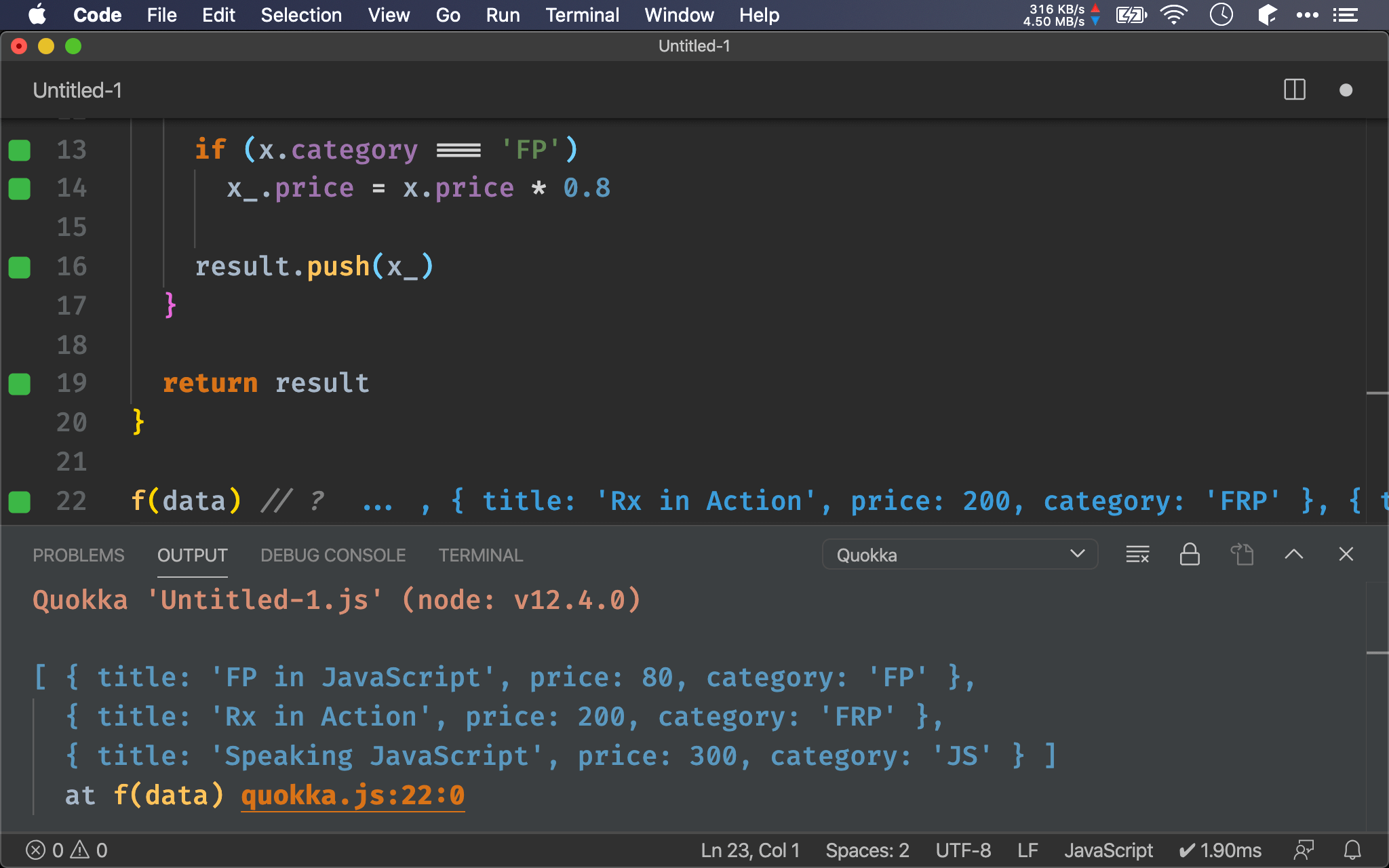
Task: Open the notifications bell
Action: pos(1352,850)
